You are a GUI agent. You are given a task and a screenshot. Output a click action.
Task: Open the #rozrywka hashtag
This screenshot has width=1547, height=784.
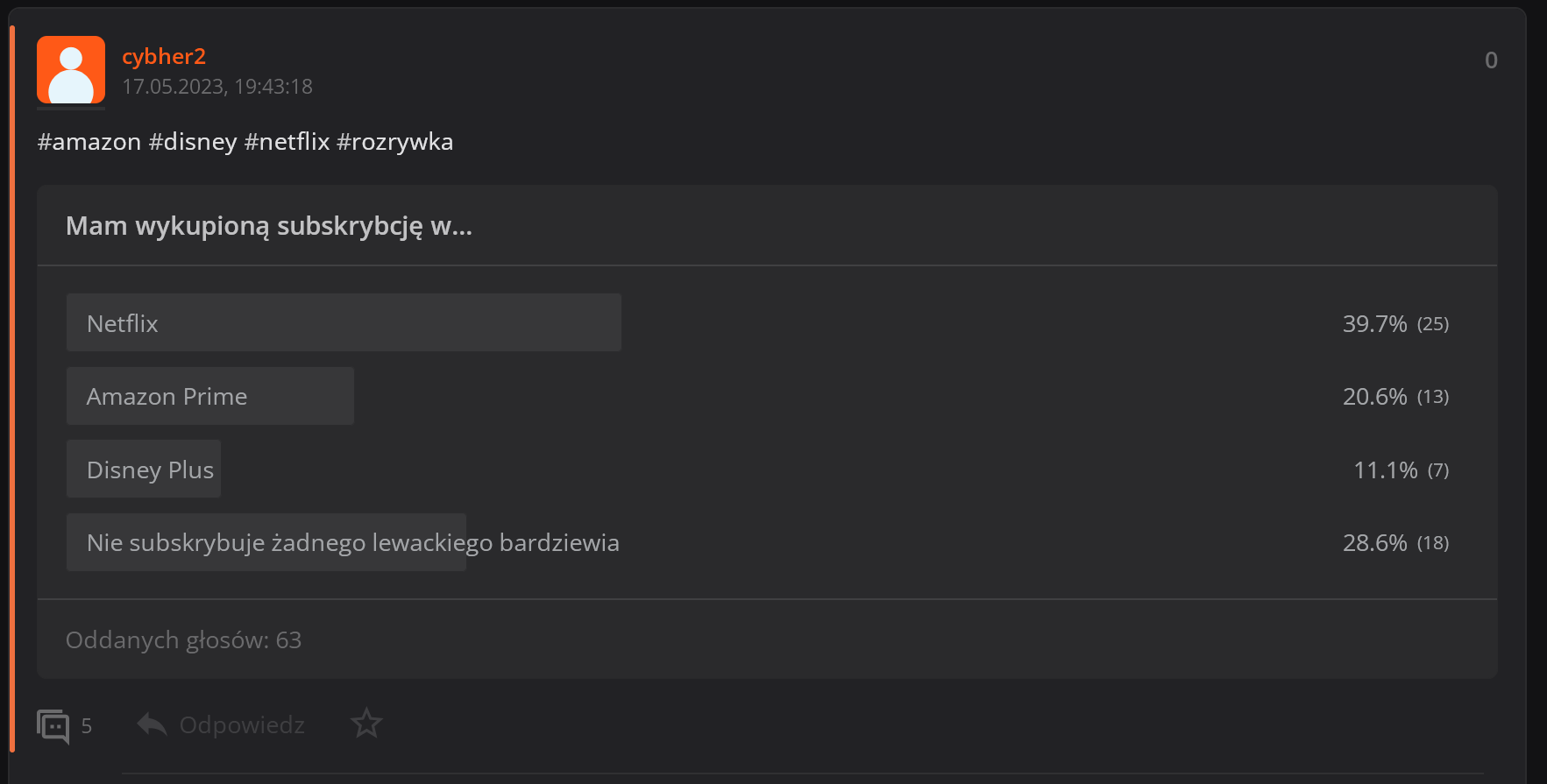coord(394,142)
